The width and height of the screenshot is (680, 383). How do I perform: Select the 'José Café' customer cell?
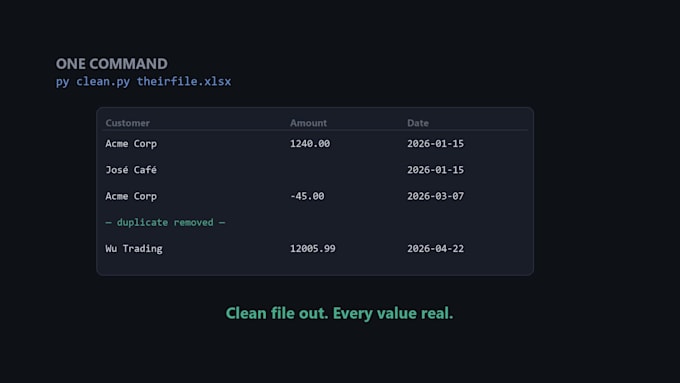(x=131, y=170)
